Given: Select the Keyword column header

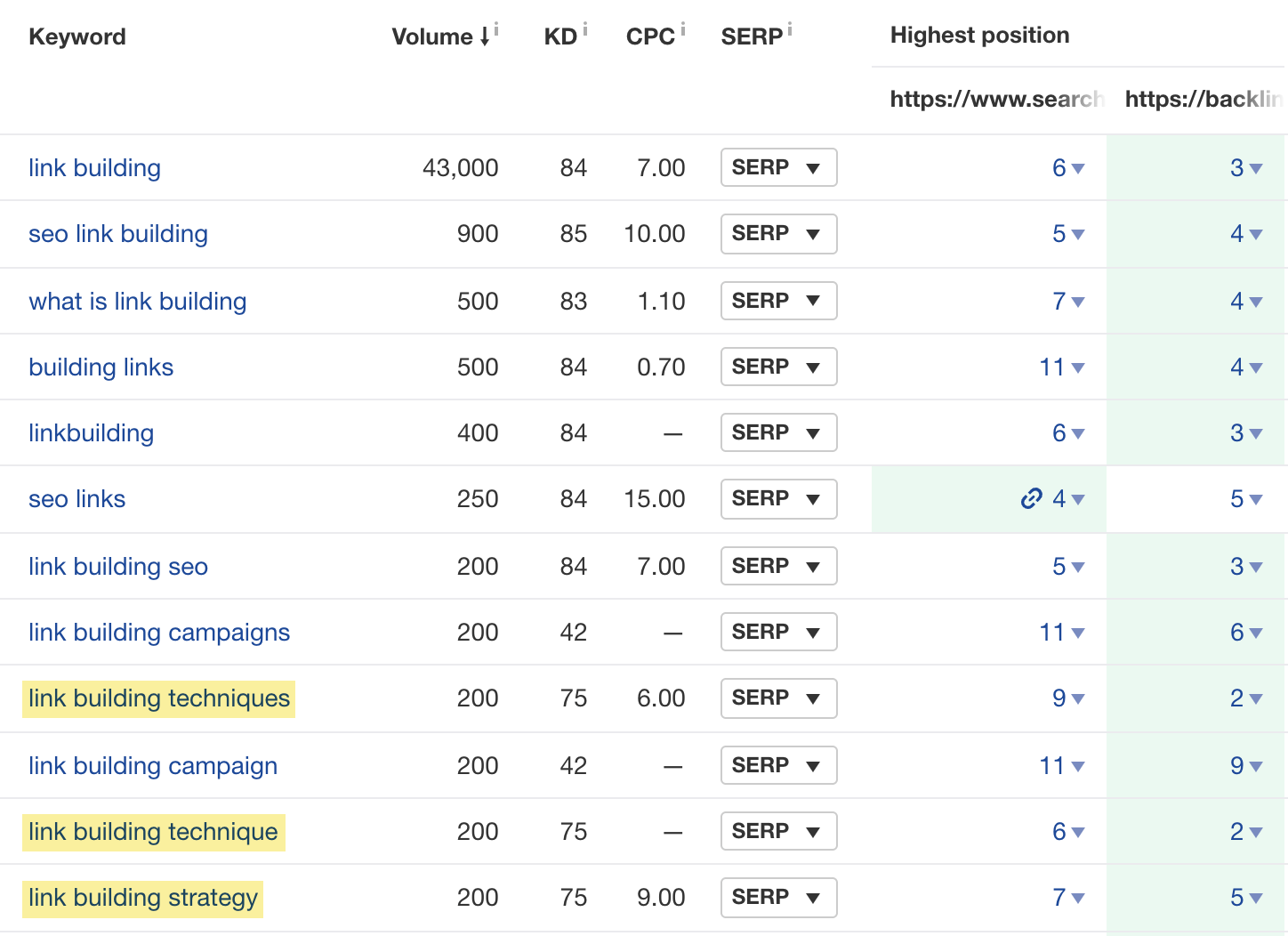Looking at the screenshot, I should pos(76,36).
